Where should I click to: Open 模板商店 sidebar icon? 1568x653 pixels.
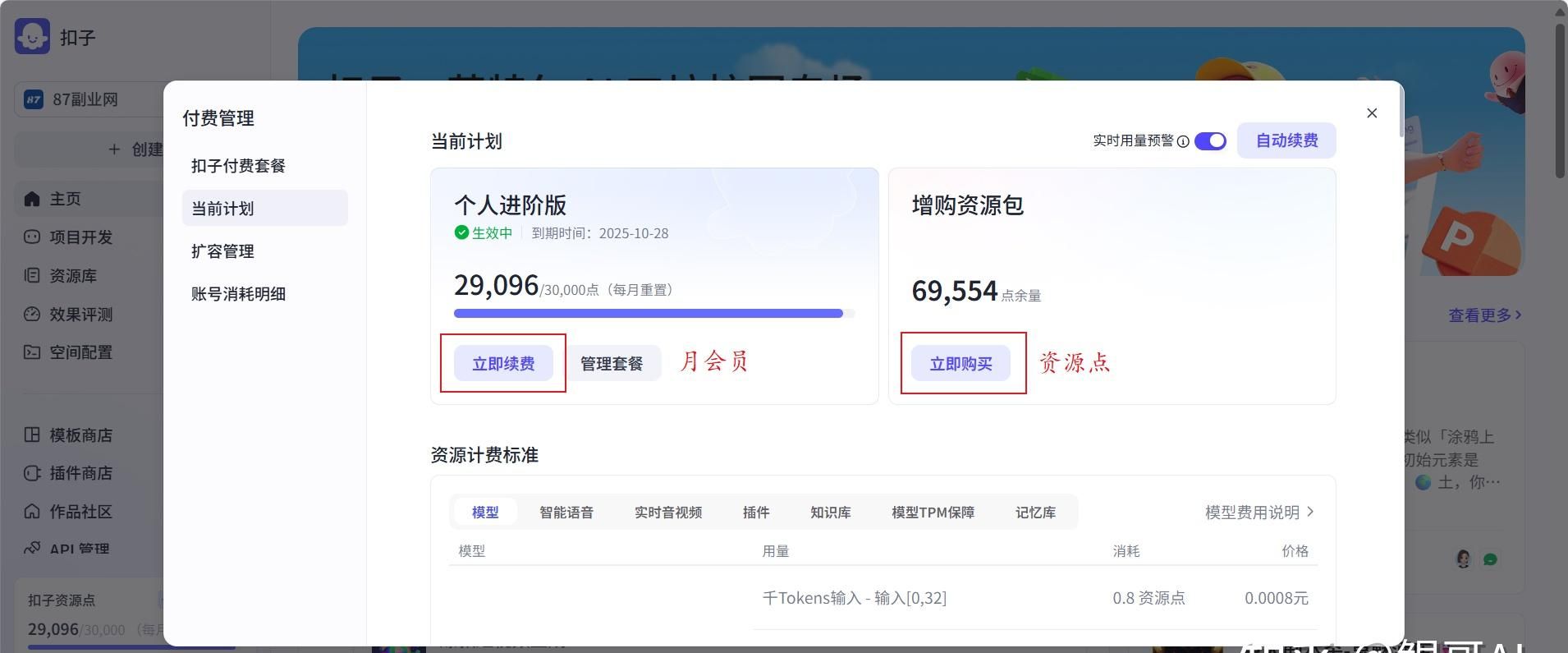(x=32, y=435)
